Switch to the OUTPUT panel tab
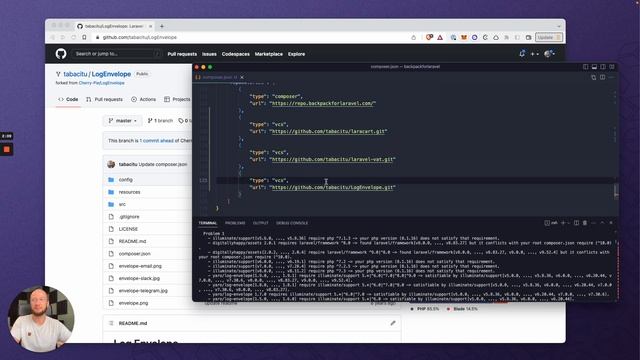This screenshot has width=640, height=360. click(x=260, y=223)
